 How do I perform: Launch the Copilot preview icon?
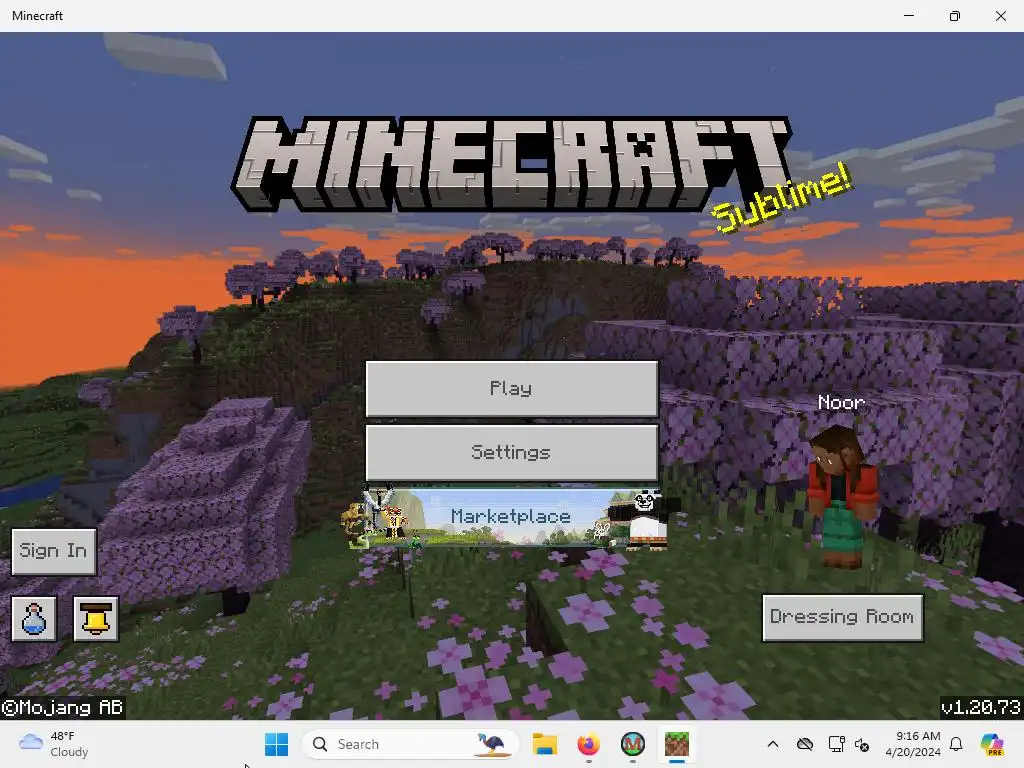[992, 744]
